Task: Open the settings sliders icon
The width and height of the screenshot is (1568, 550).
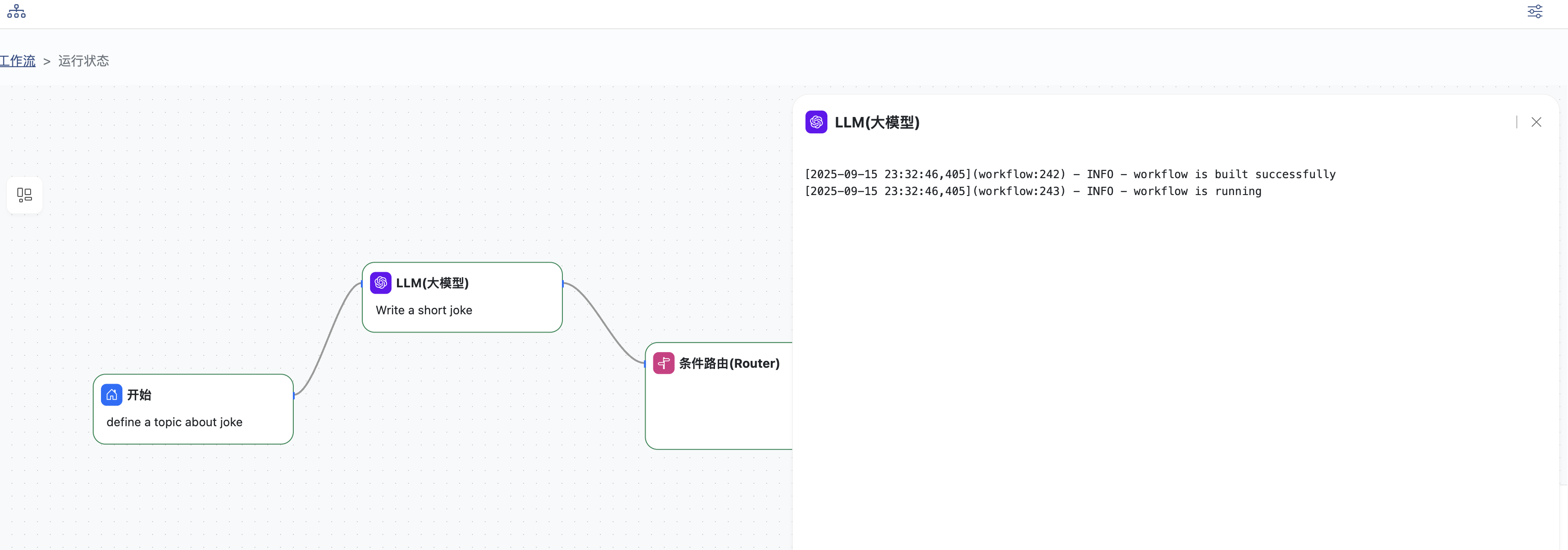Action: (1535, 11)
